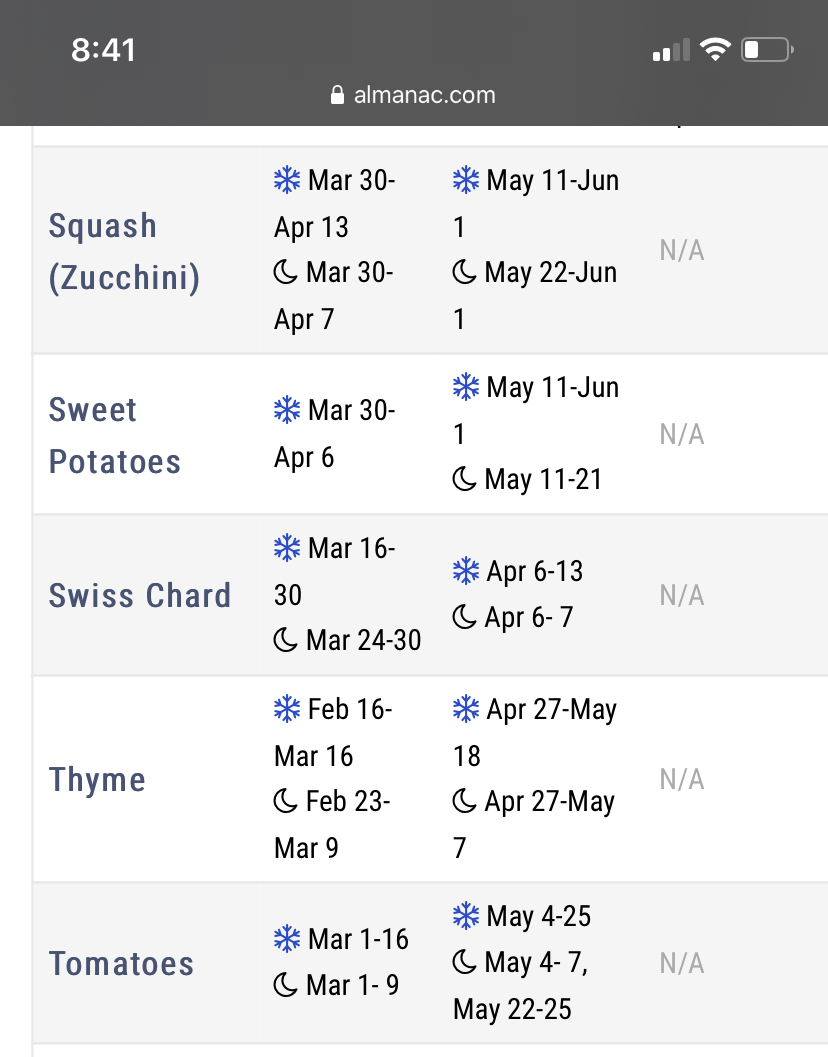828x1057 pixels.
Task: Tap the lock icon beside almanac.com
Action: (x=337, y=95)
